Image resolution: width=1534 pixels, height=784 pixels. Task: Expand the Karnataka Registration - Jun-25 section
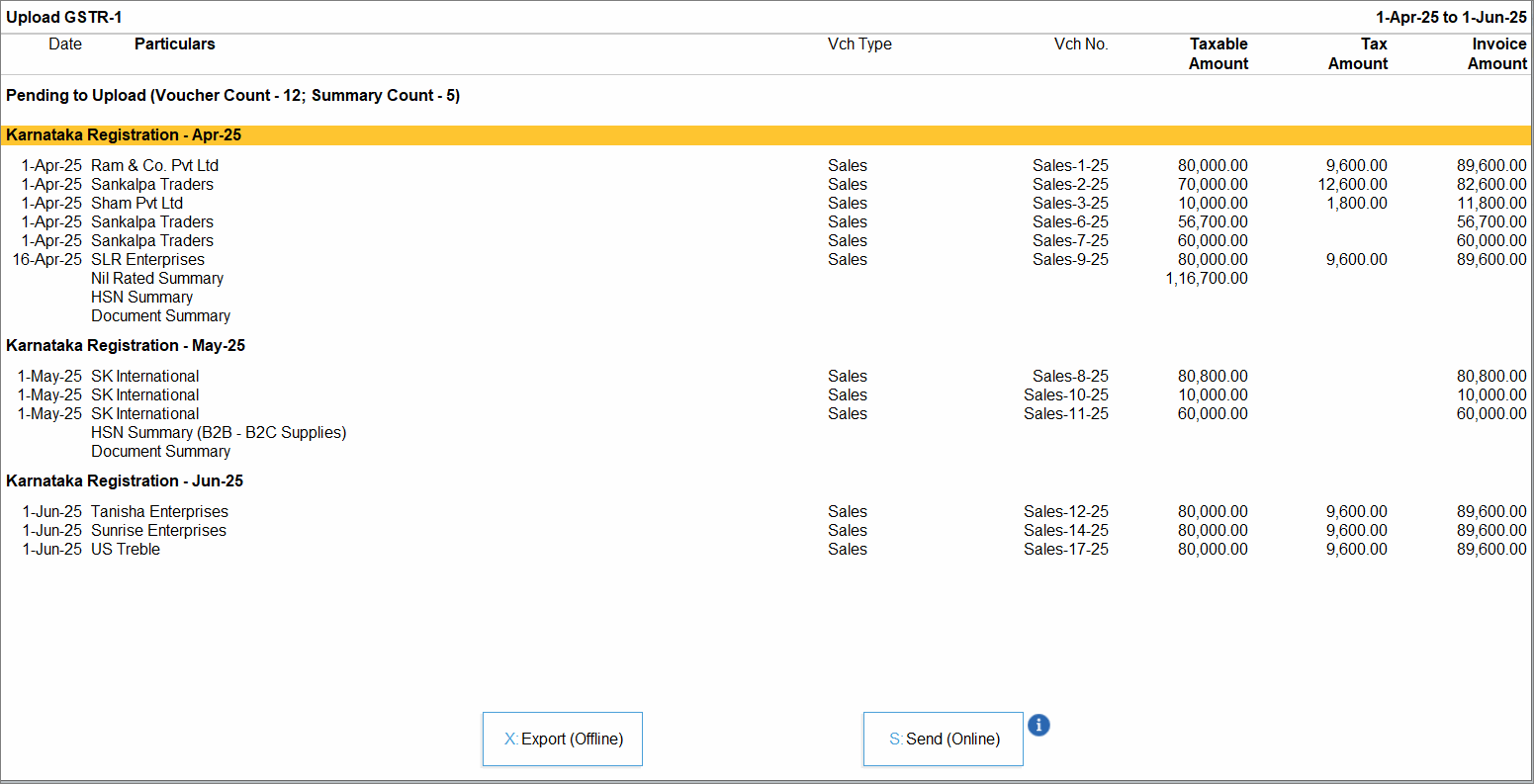click(125, 481)
